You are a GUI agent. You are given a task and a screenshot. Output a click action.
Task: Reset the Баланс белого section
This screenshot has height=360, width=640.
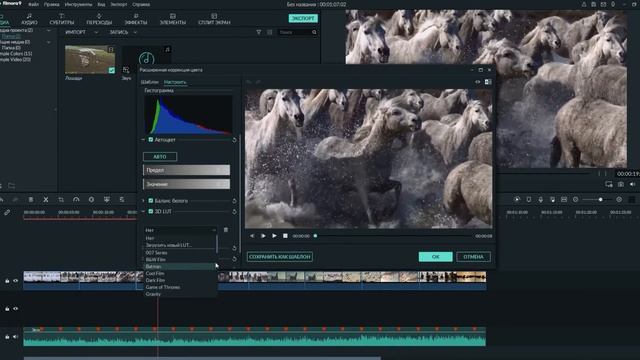(x=234, y=201)
